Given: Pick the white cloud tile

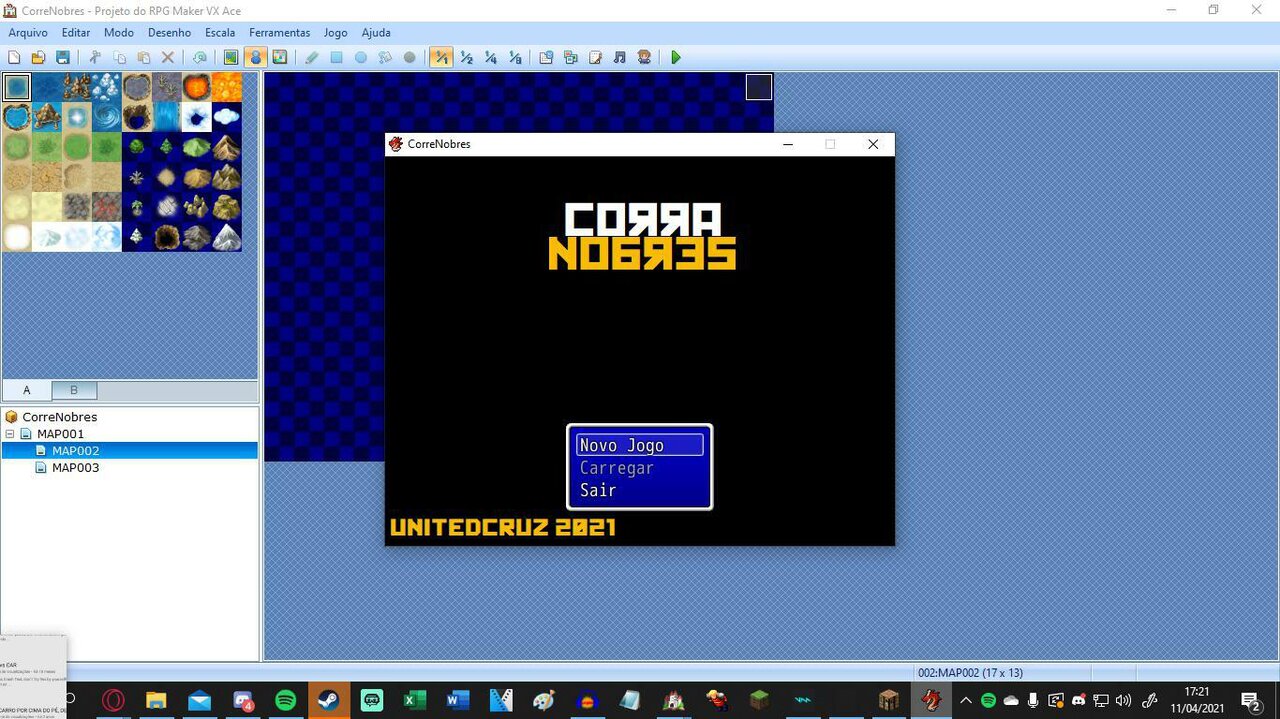Looking at the screenshot, I should point(227,117).
